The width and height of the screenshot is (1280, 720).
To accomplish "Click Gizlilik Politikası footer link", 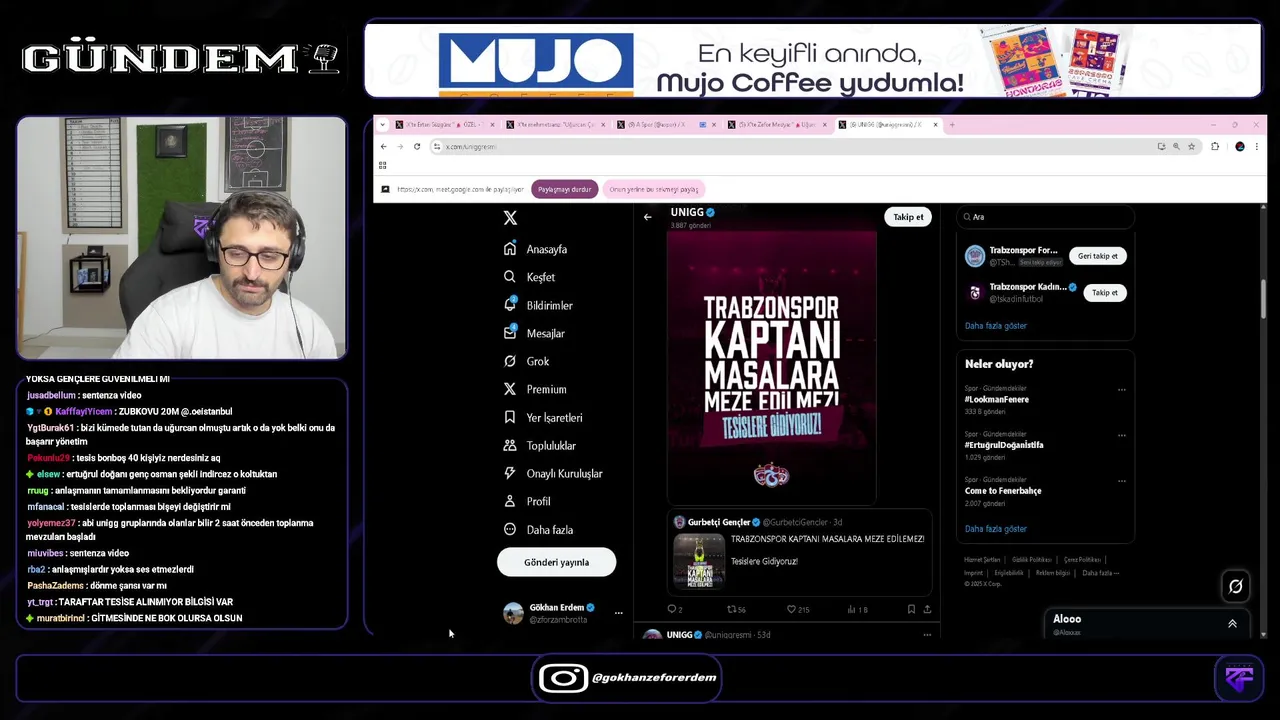I will coord(1032,560).
